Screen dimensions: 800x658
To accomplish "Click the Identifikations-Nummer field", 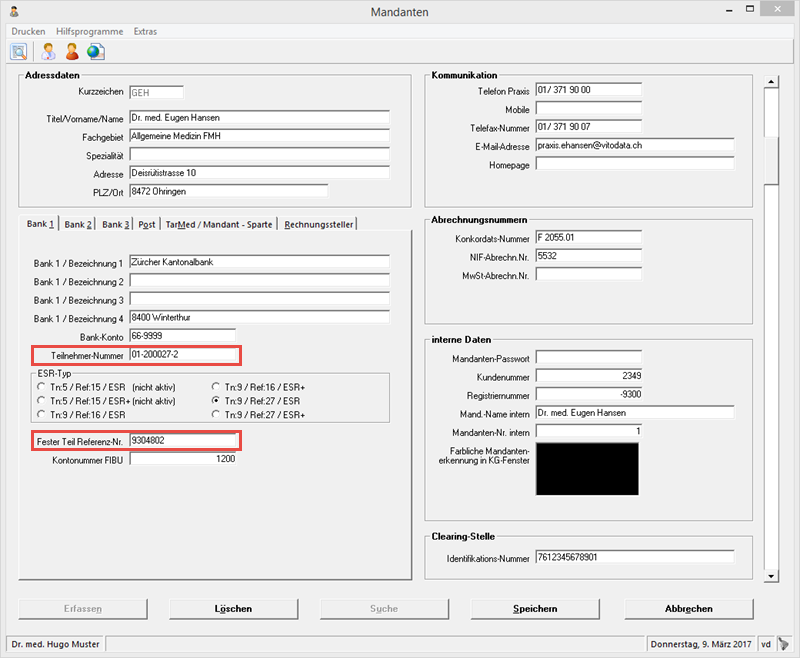I will [635, 557].
